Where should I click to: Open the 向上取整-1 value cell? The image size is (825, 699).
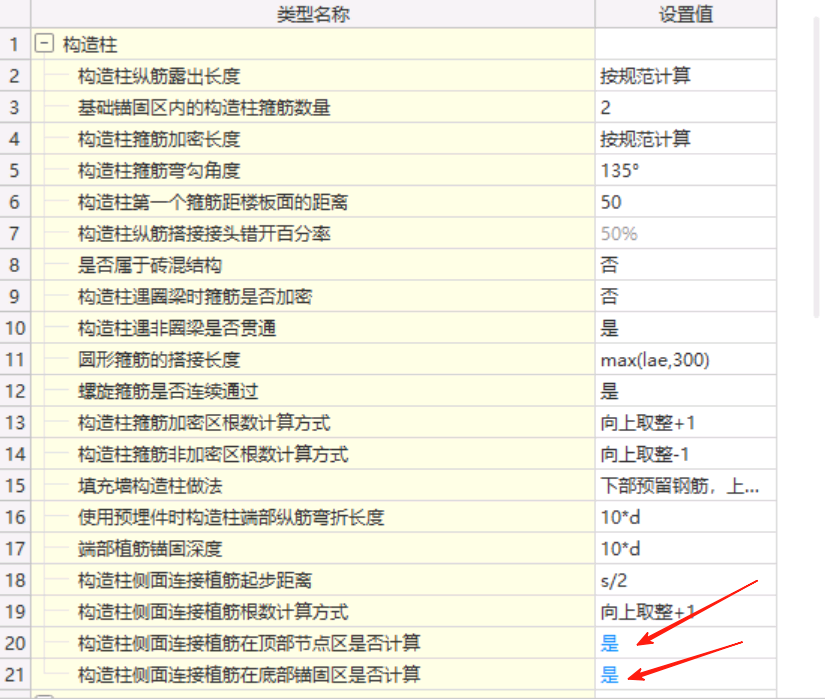[x=686, y=454]
